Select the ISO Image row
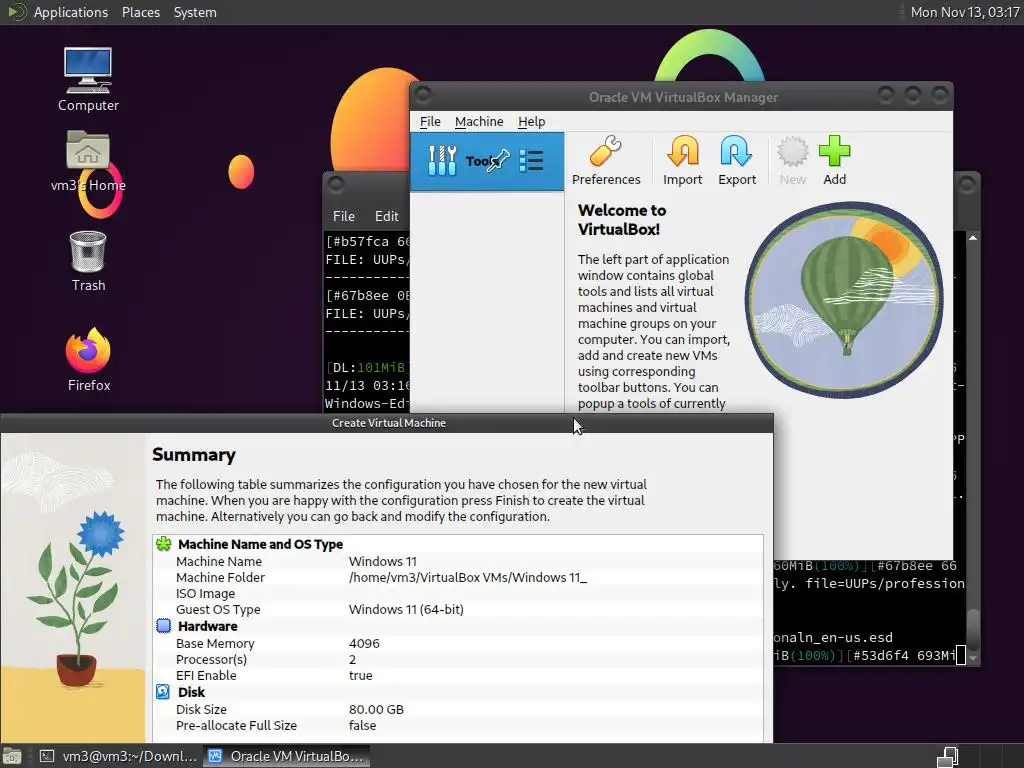 (458, 593)
